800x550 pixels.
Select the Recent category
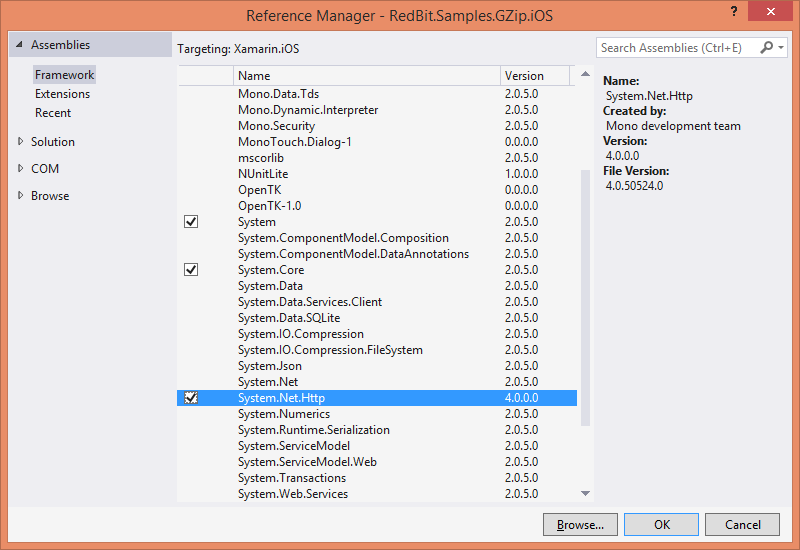[x=53, y=113]
